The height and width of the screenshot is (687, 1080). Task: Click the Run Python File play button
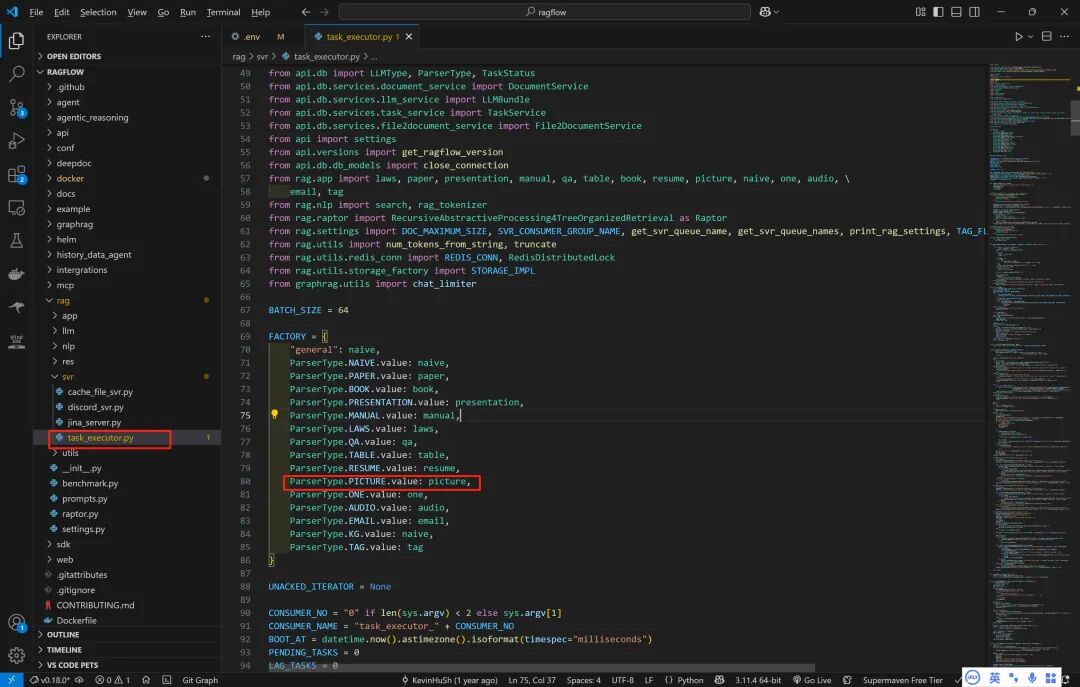(x=1019, y=37)
